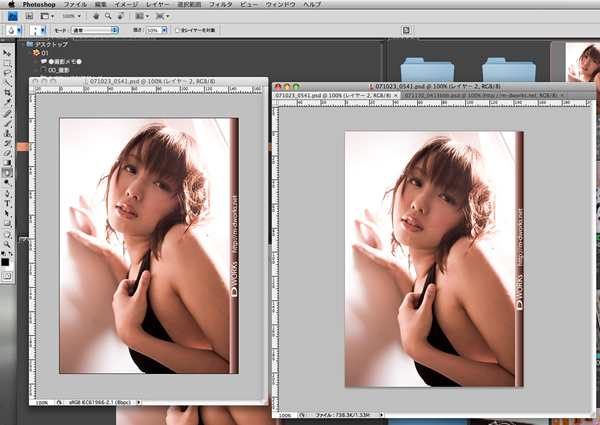Swap foreground and background colors
Viewport: 600px width, 425px height.
pyautogui.click(x=10, y=254)
